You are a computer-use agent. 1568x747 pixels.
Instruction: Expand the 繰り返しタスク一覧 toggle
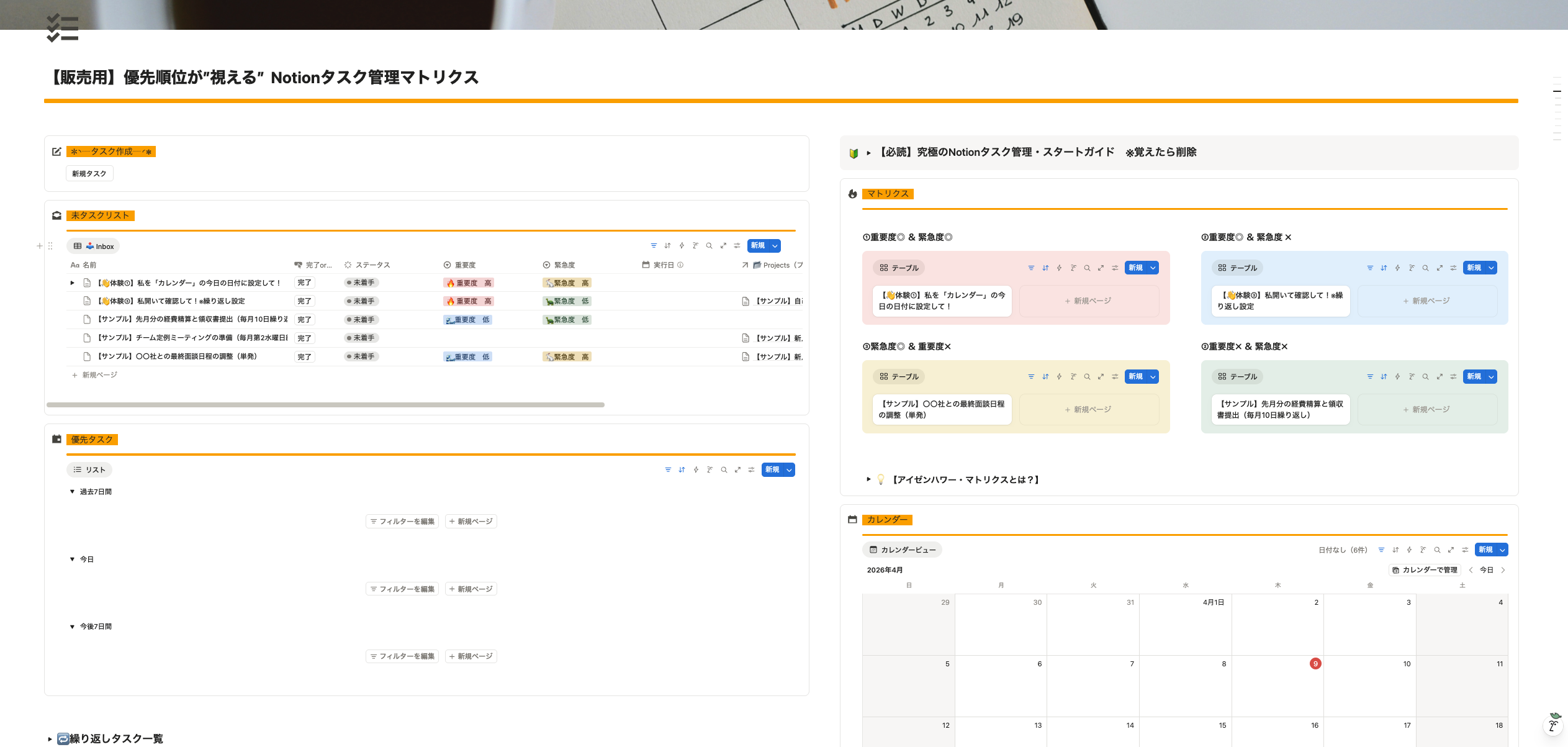[x=50, y=739]
